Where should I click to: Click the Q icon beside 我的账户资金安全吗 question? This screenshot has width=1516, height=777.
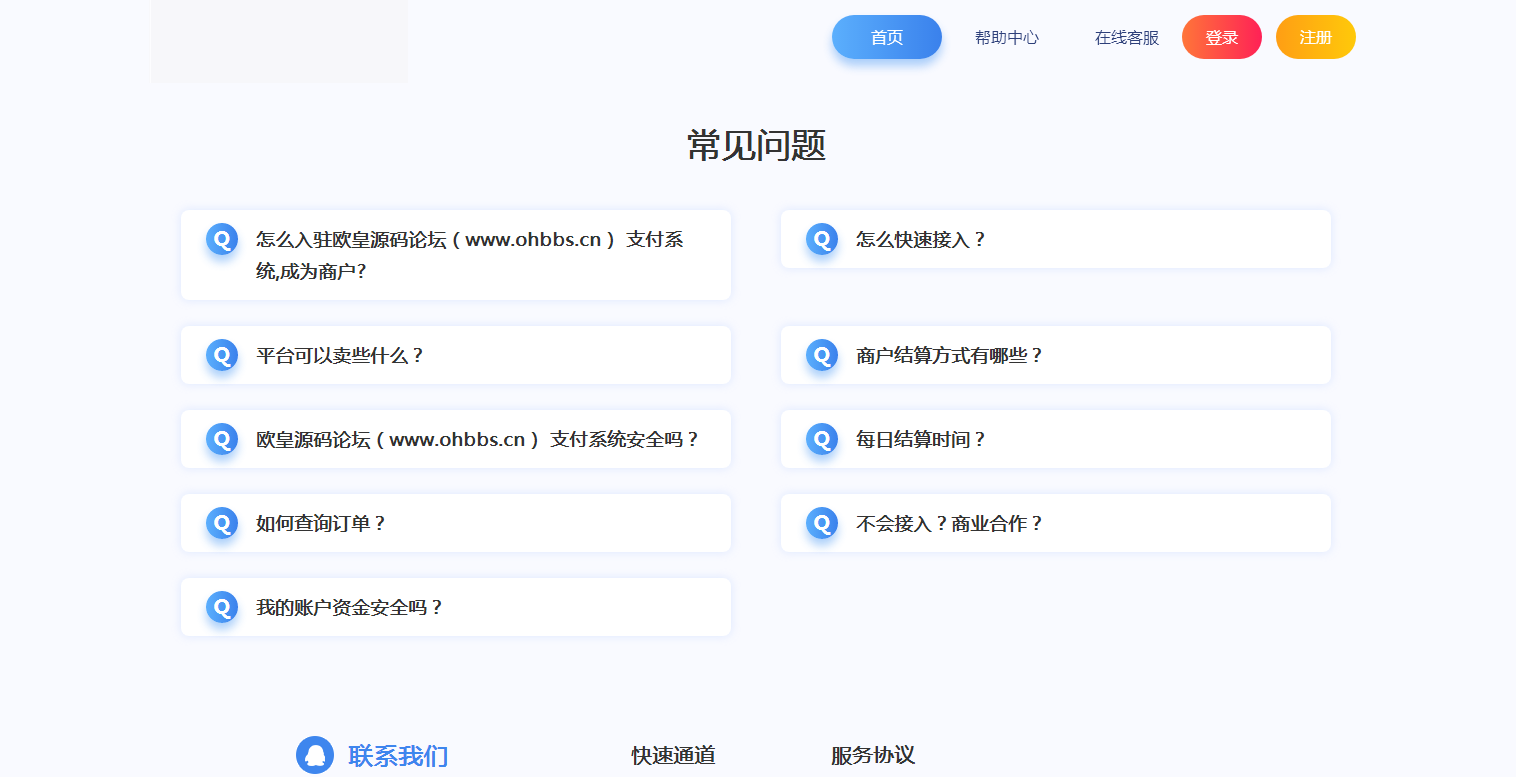pyautogui.click(x=221, y=606)
